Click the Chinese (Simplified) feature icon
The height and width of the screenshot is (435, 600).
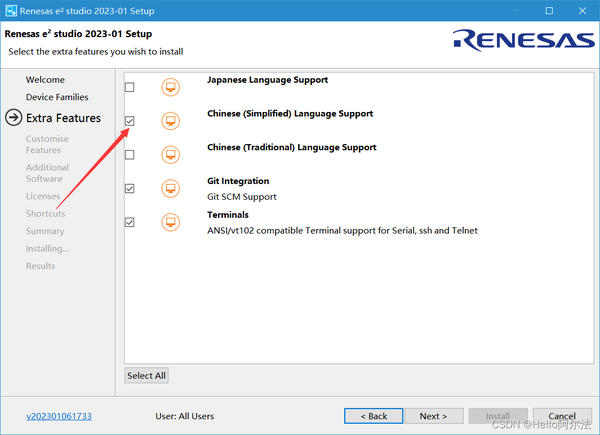tap(170, 121)
